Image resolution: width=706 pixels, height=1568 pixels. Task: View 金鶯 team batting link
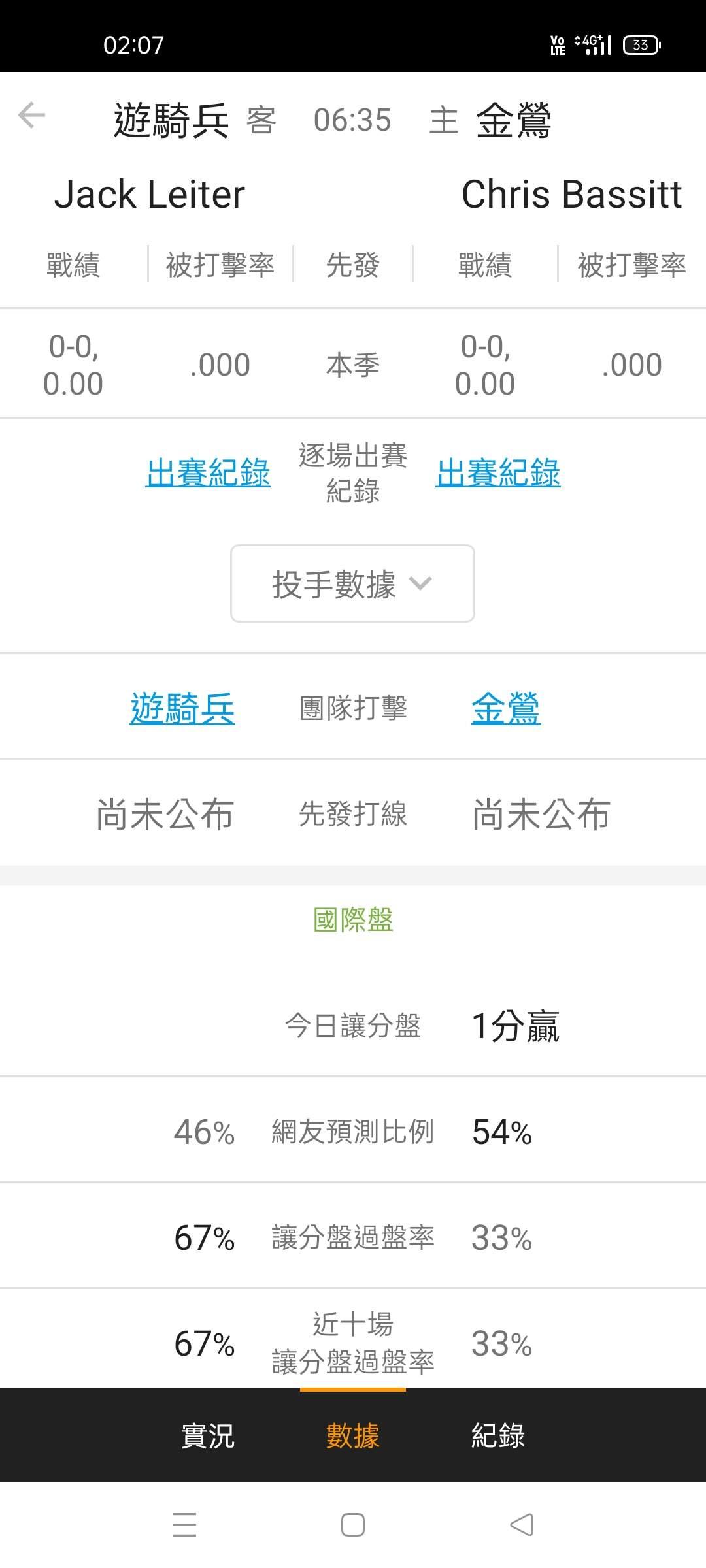coord(506,708)
